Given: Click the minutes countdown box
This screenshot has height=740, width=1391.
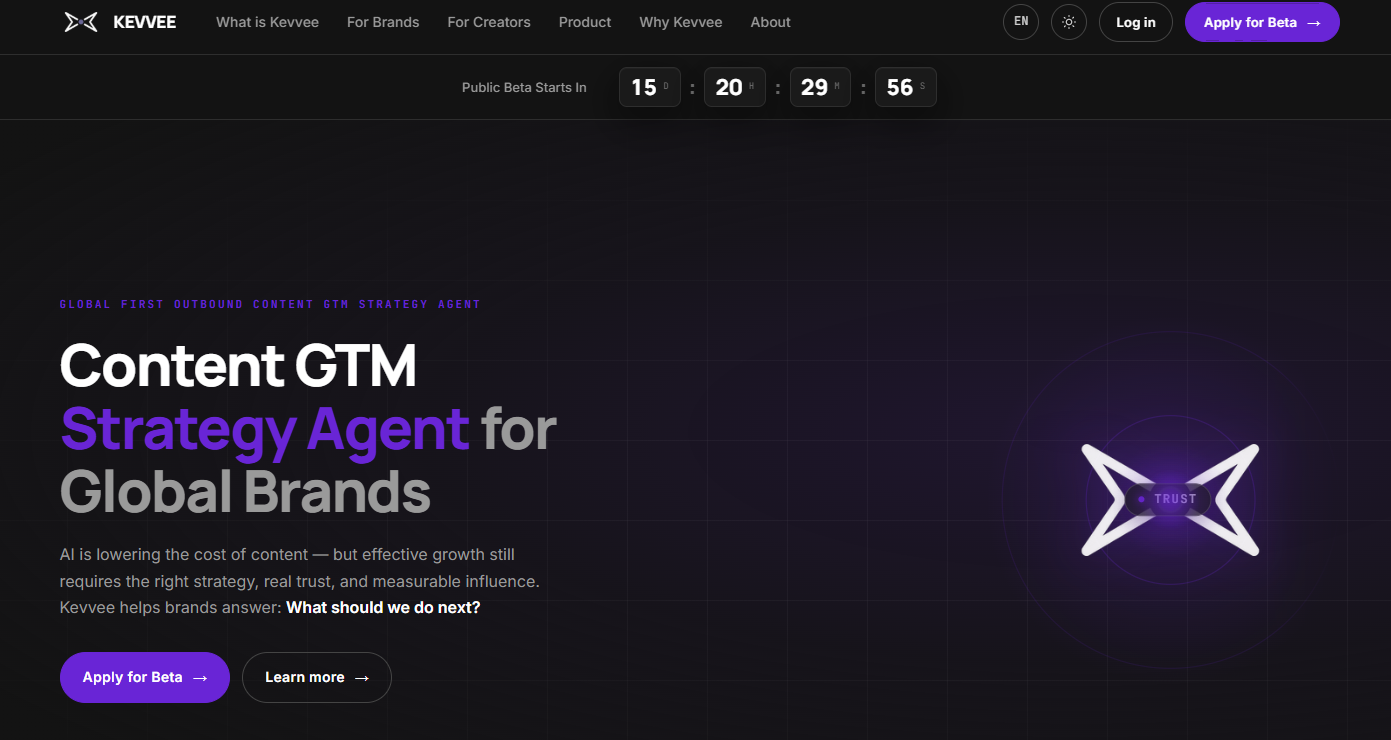Looking at the screenshot, I should click(821, 87).
